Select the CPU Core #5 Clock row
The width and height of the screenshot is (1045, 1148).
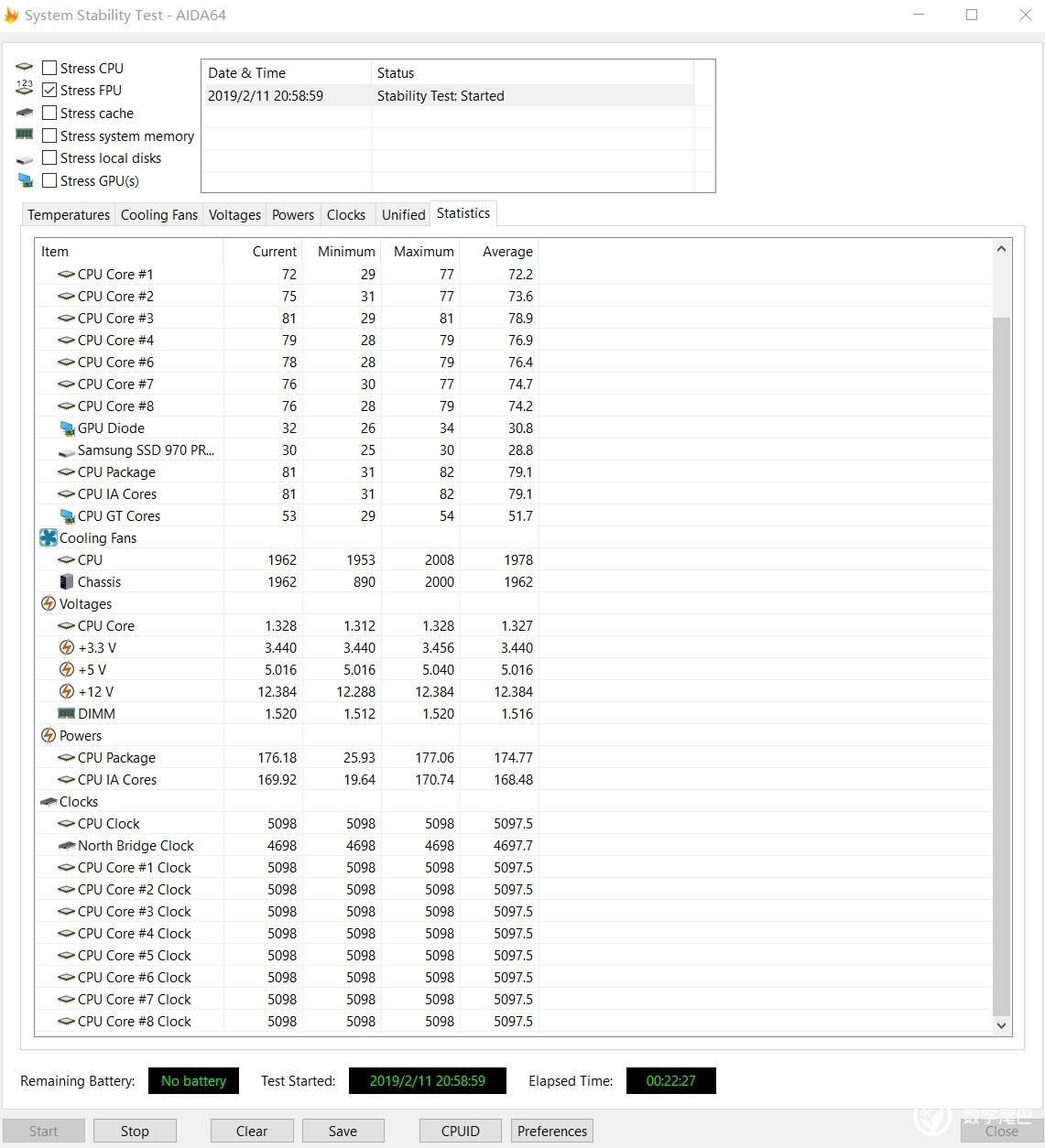click(x=287, y=955)
